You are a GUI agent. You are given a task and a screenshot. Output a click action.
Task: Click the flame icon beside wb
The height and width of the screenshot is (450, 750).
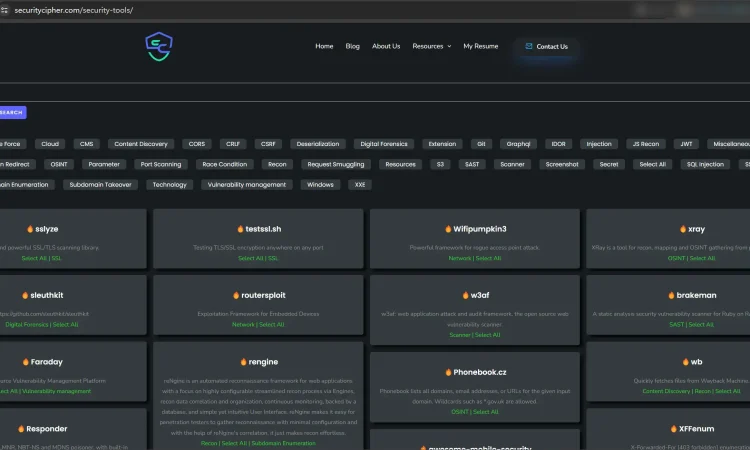click(x=685, y=362)
